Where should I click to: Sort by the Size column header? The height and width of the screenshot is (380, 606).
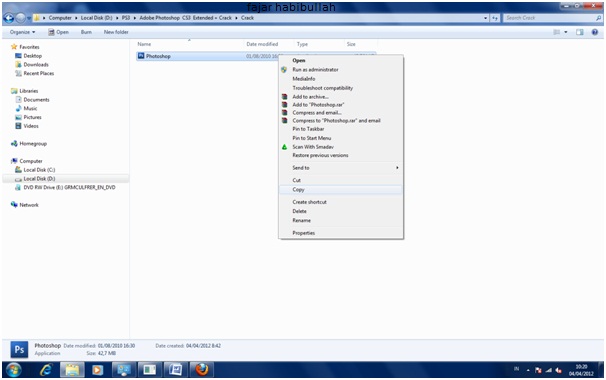coord(351,44)
